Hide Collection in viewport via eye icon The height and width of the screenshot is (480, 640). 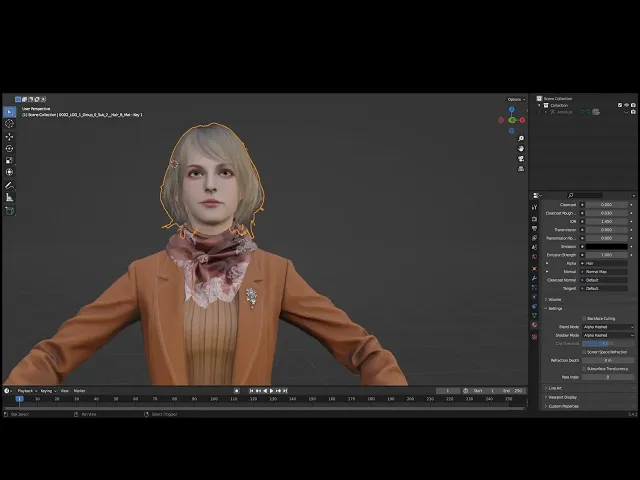click(627, 105)
